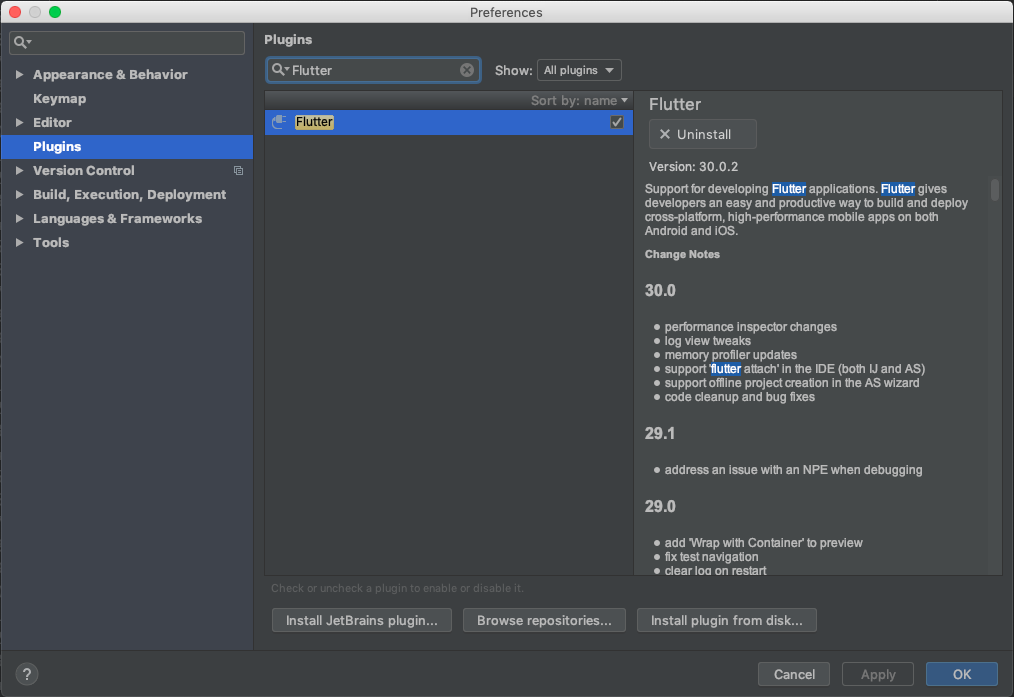Click 'memory profiler updates' note

731,355
